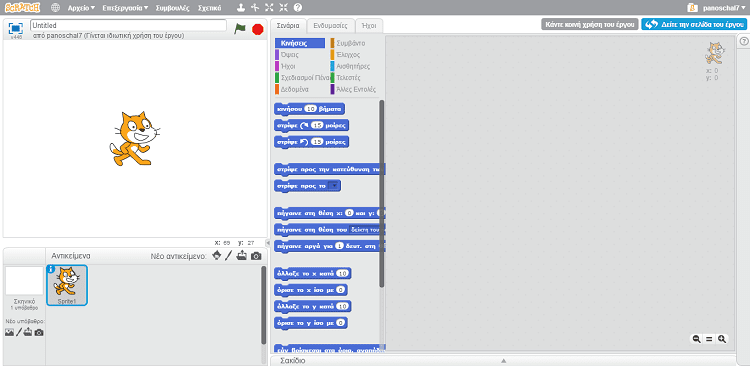Open the language globe menu
The image size is (750, 366).
tap(55, 8)
